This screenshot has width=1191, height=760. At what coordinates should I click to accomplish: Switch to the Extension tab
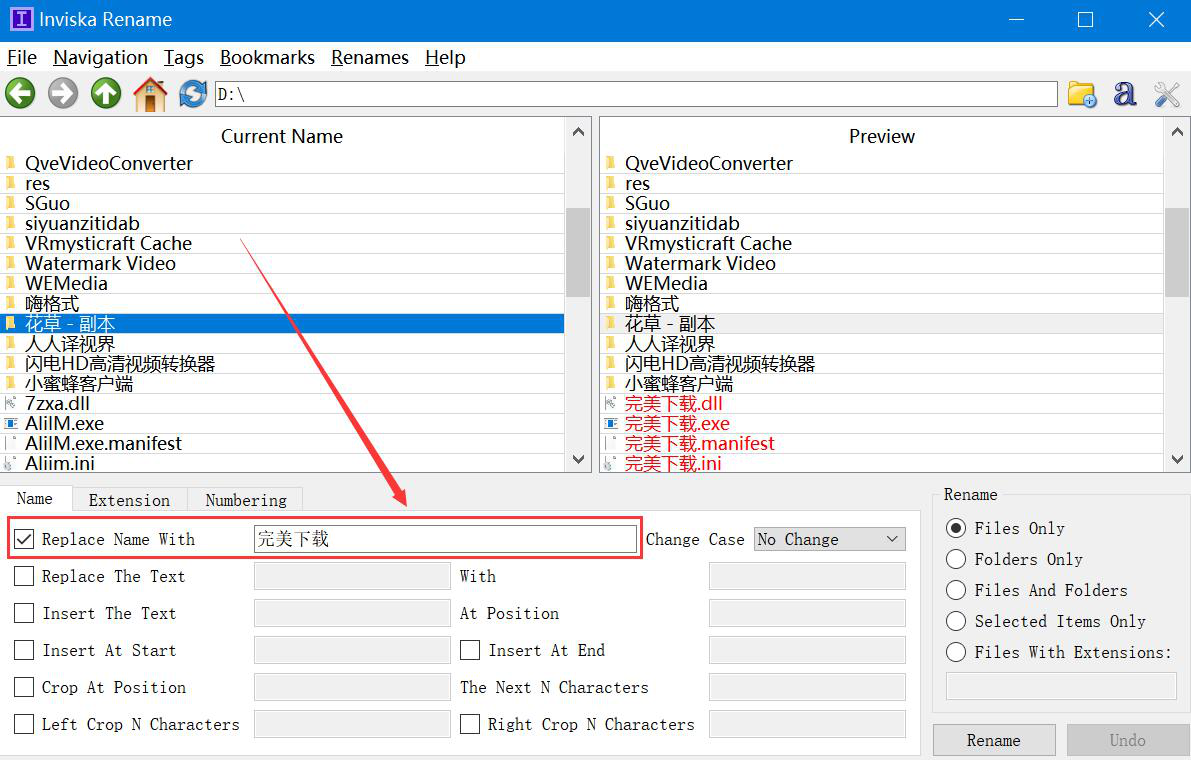click(x=129, y=500)
